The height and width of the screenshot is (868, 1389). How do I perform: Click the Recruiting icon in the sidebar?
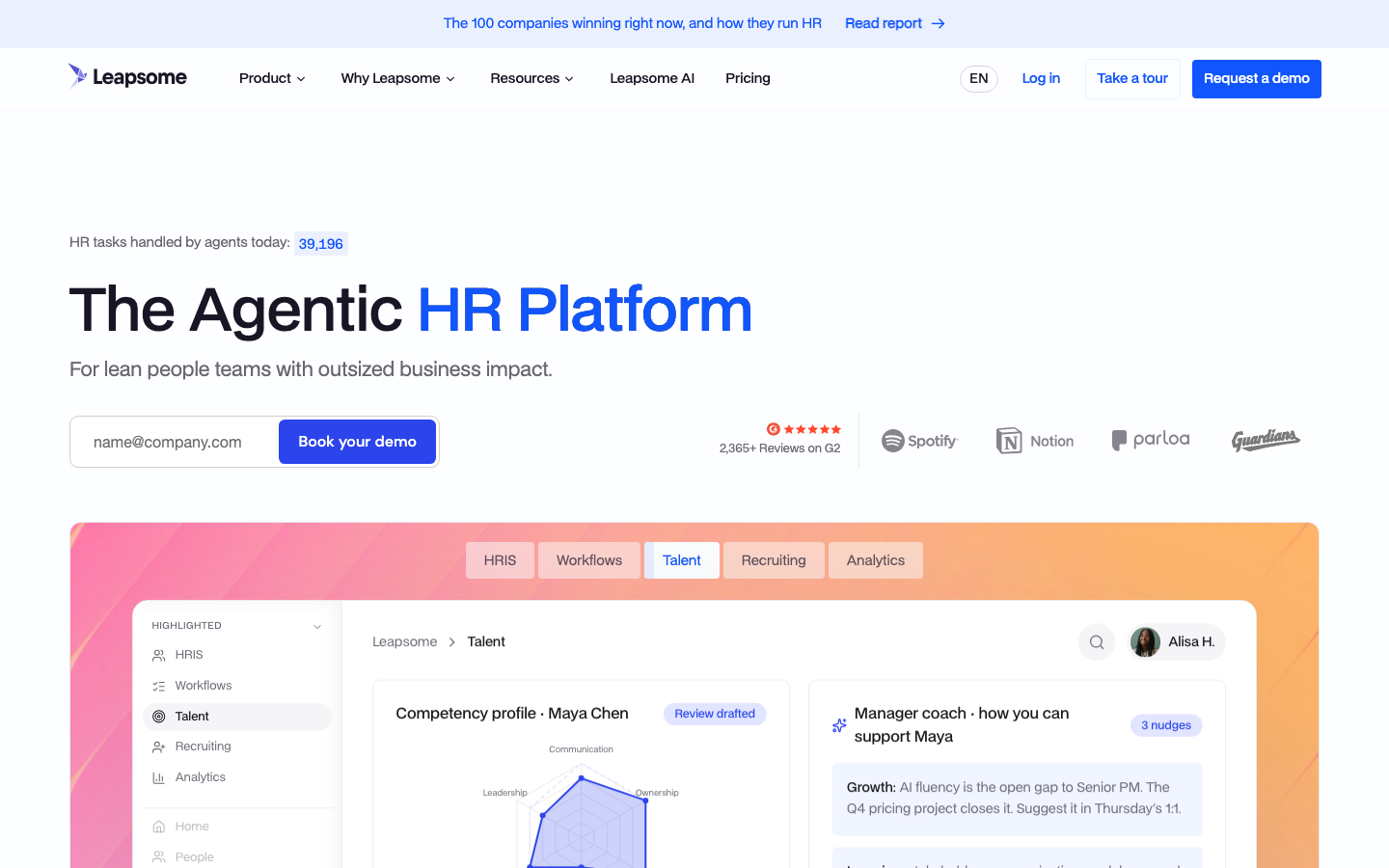pyautogui.click(x=159, y=746)
